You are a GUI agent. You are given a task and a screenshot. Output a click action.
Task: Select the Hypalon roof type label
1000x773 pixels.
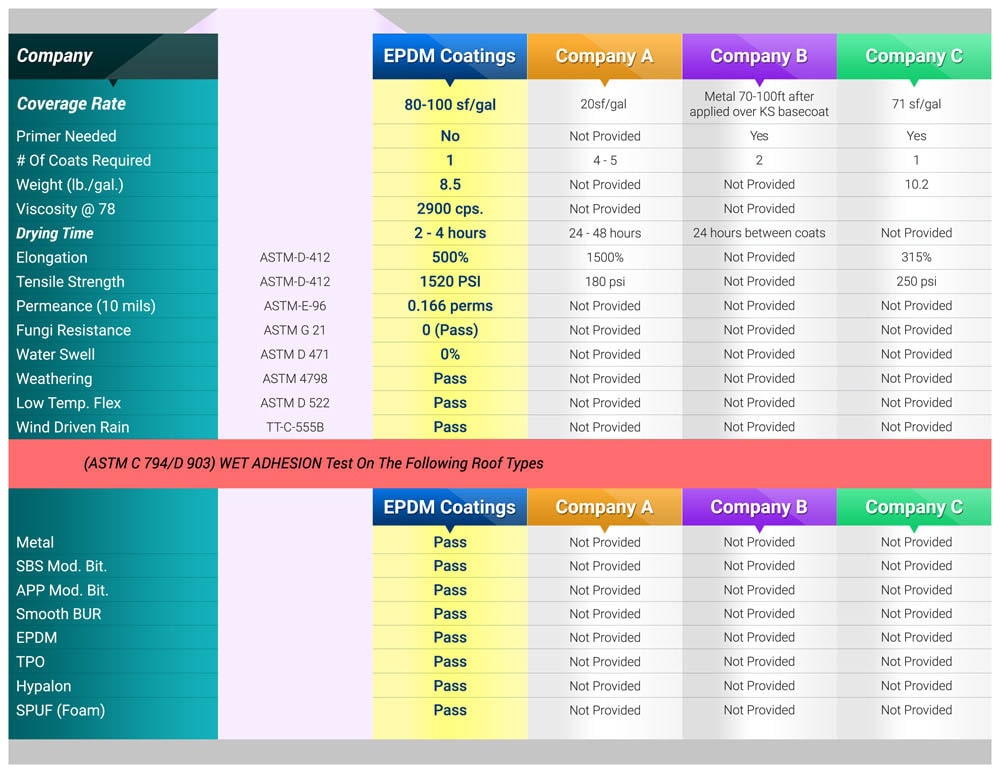(43, 686)
